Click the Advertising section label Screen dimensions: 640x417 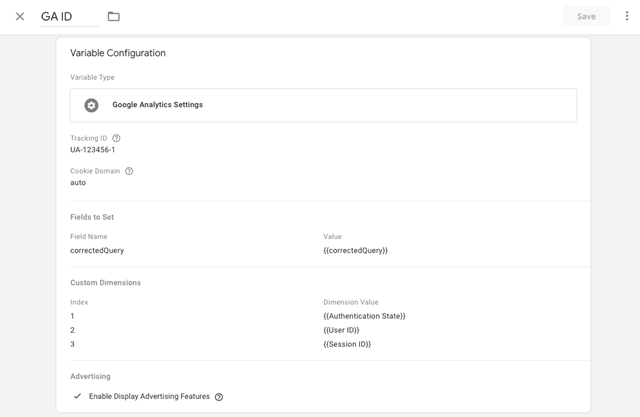pyautogui.click(x=90, y=376)
